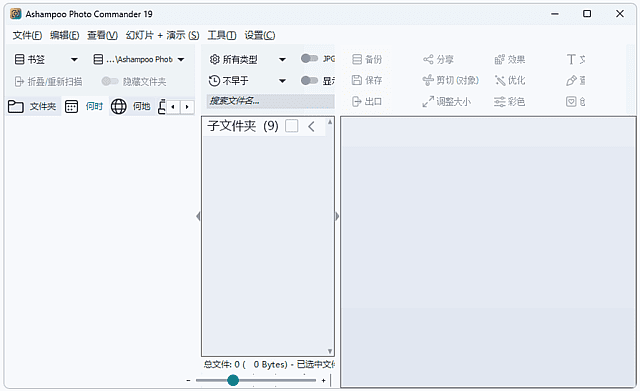The width and height of the screenshot is (640, 391).
Task: Toggle the JPG switch
Action: click(x=309, y=59)
